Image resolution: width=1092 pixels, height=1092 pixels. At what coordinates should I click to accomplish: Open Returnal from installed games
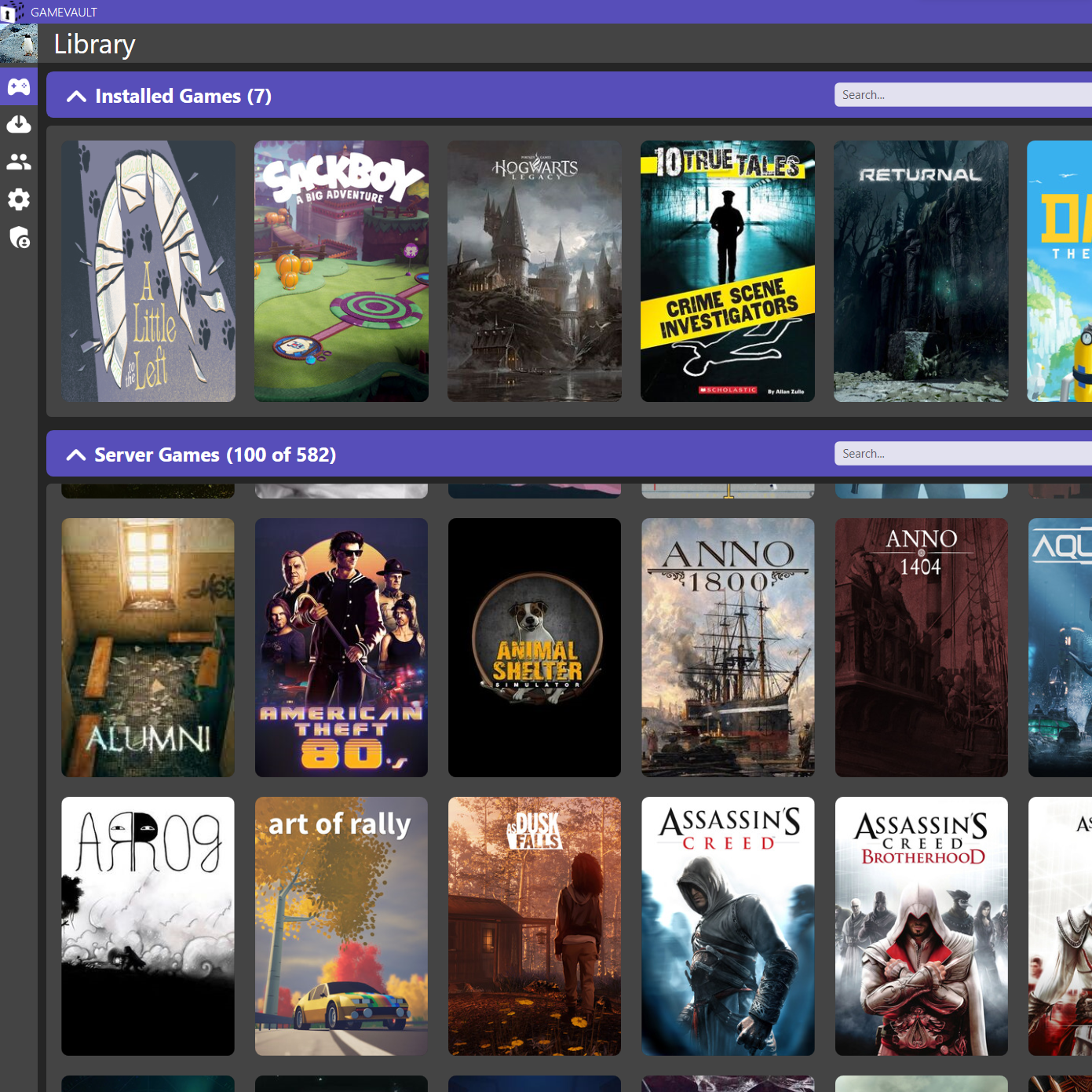[920, 271]
